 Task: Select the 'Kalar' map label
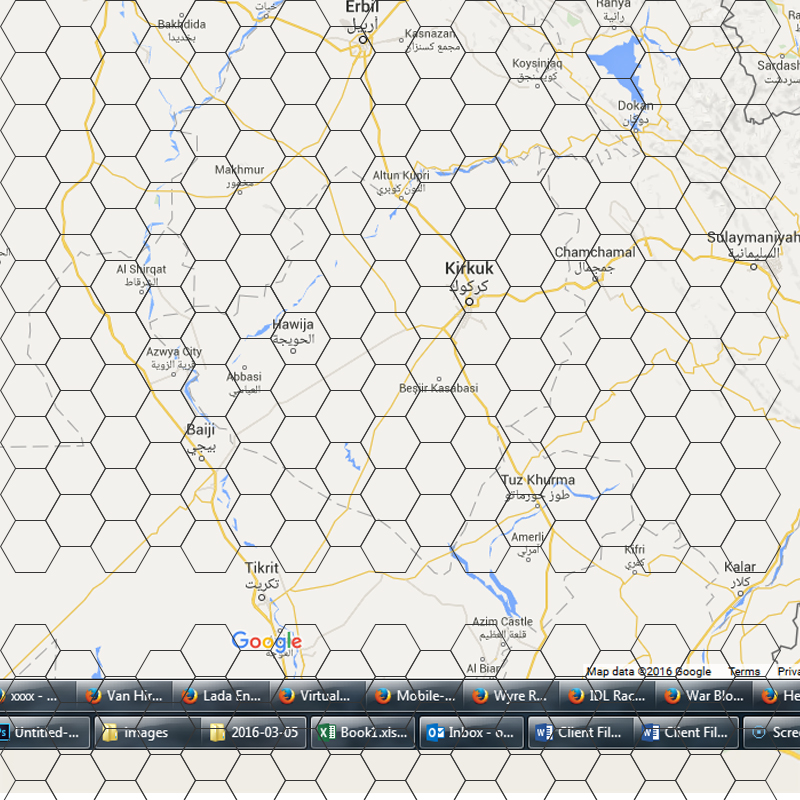(x=740, y=567)
